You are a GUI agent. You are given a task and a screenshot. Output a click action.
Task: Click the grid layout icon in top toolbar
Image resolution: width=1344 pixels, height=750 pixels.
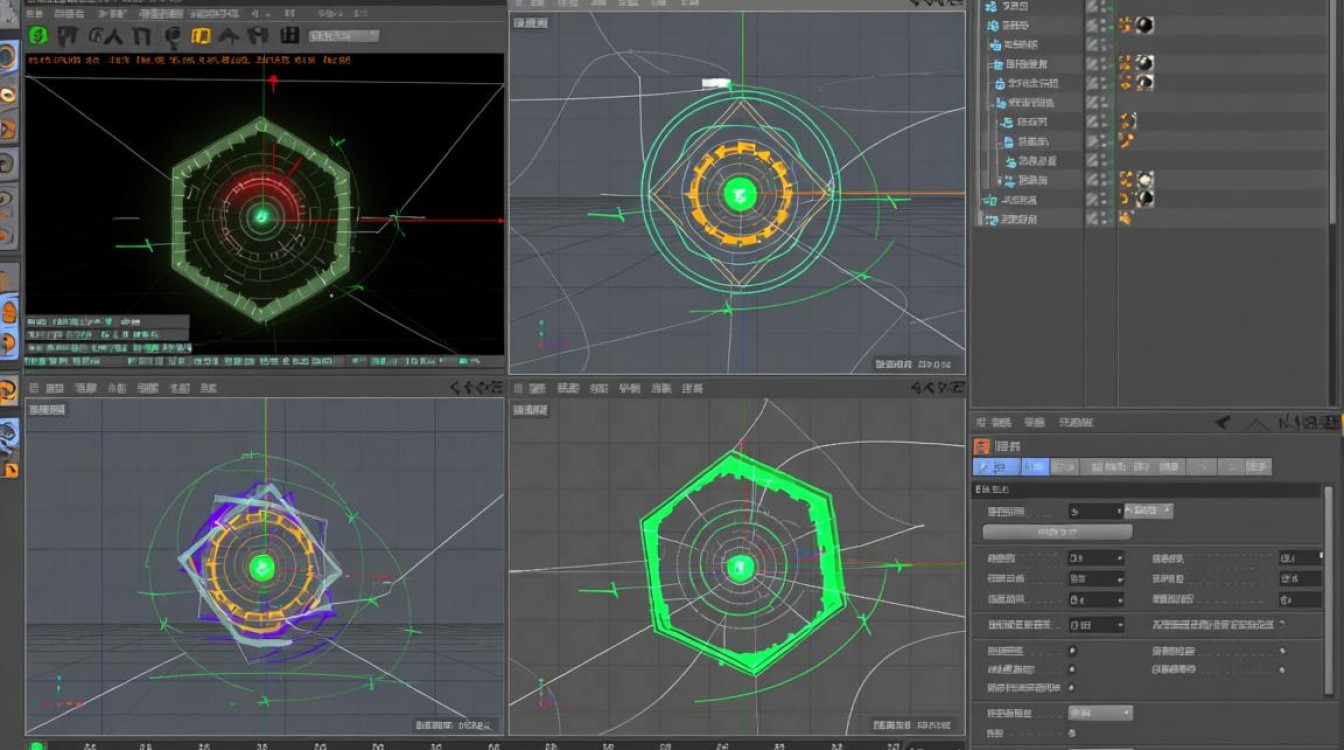(x=289, y=36)
